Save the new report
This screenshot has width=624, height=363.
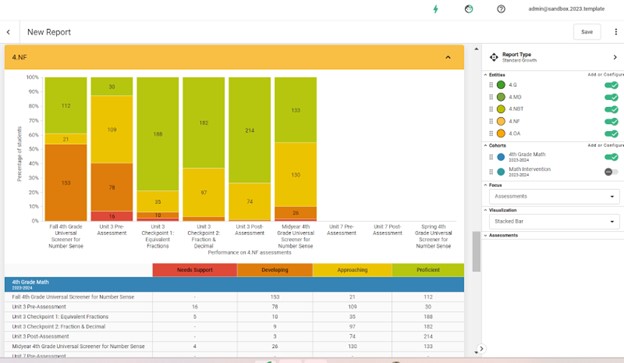coord(587,32)
